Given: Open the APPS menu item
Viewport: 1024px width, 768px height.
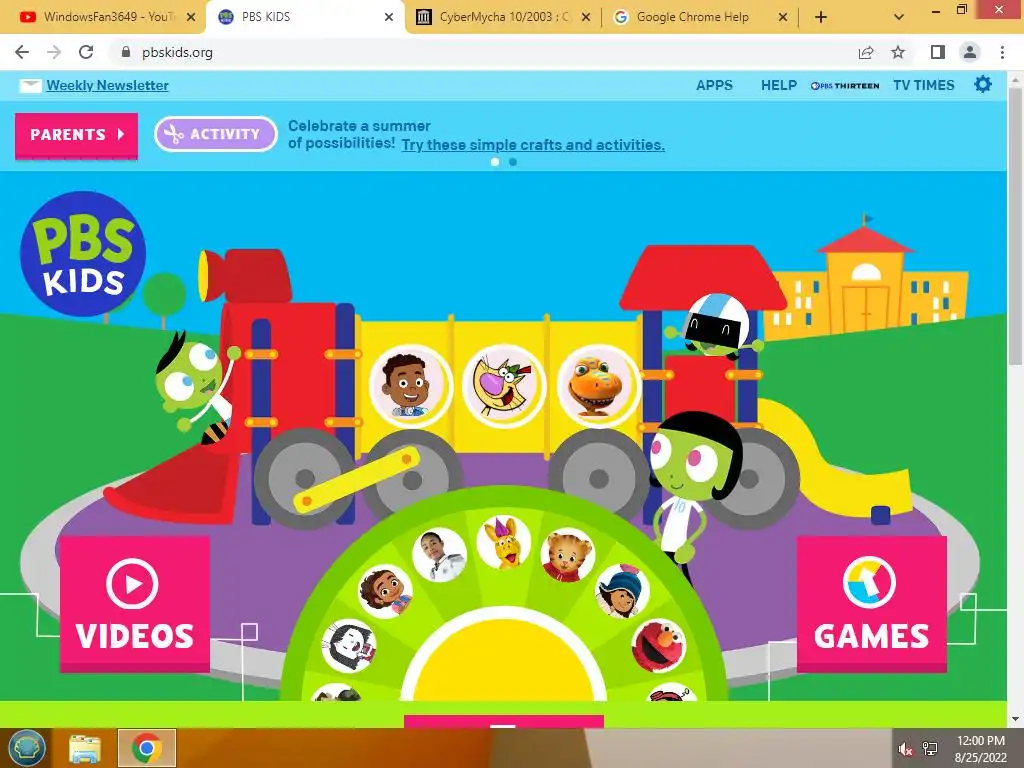Looking at the screenshot, I should (x=714, y=85).
